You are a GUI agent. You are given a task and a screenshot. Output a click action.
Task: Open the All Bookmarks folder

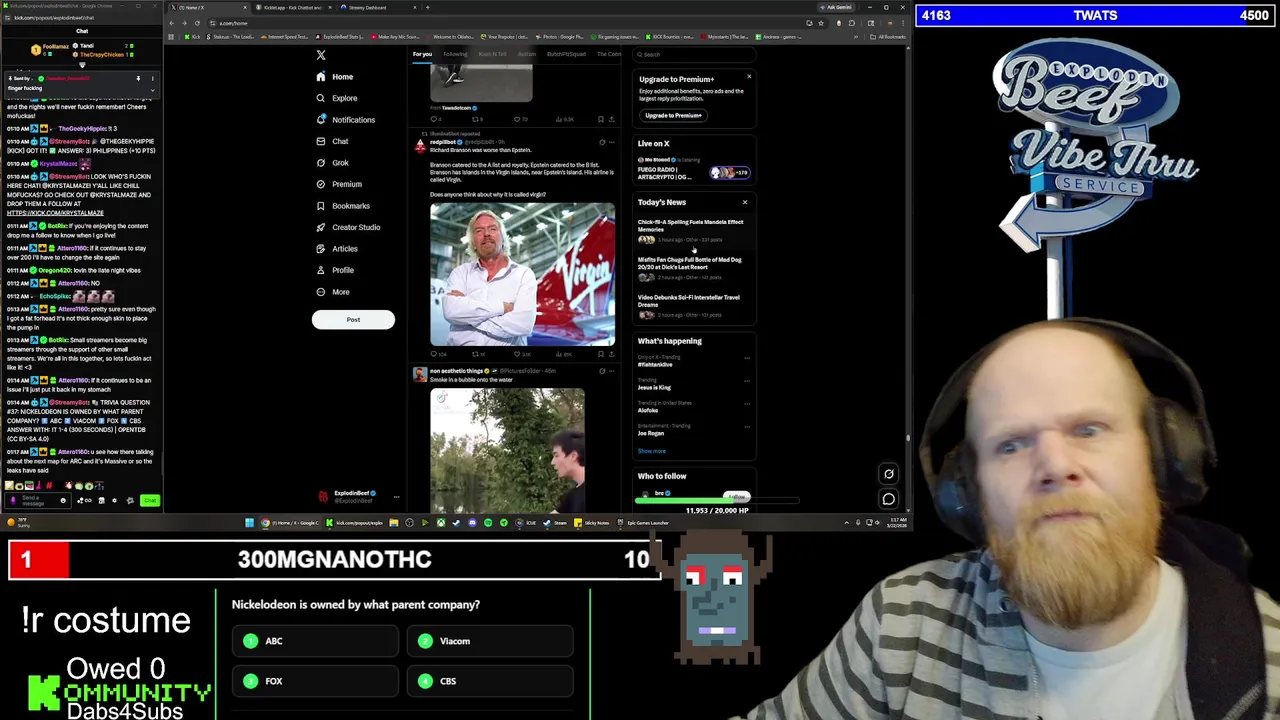pos(889,37)
